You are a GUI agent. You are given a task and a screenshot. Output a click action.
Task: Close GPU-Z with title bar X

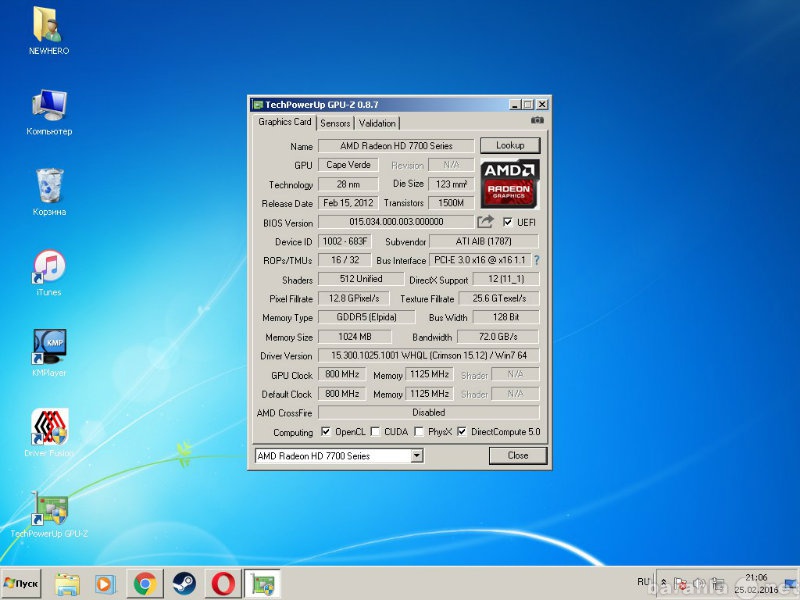pos(542,105)
